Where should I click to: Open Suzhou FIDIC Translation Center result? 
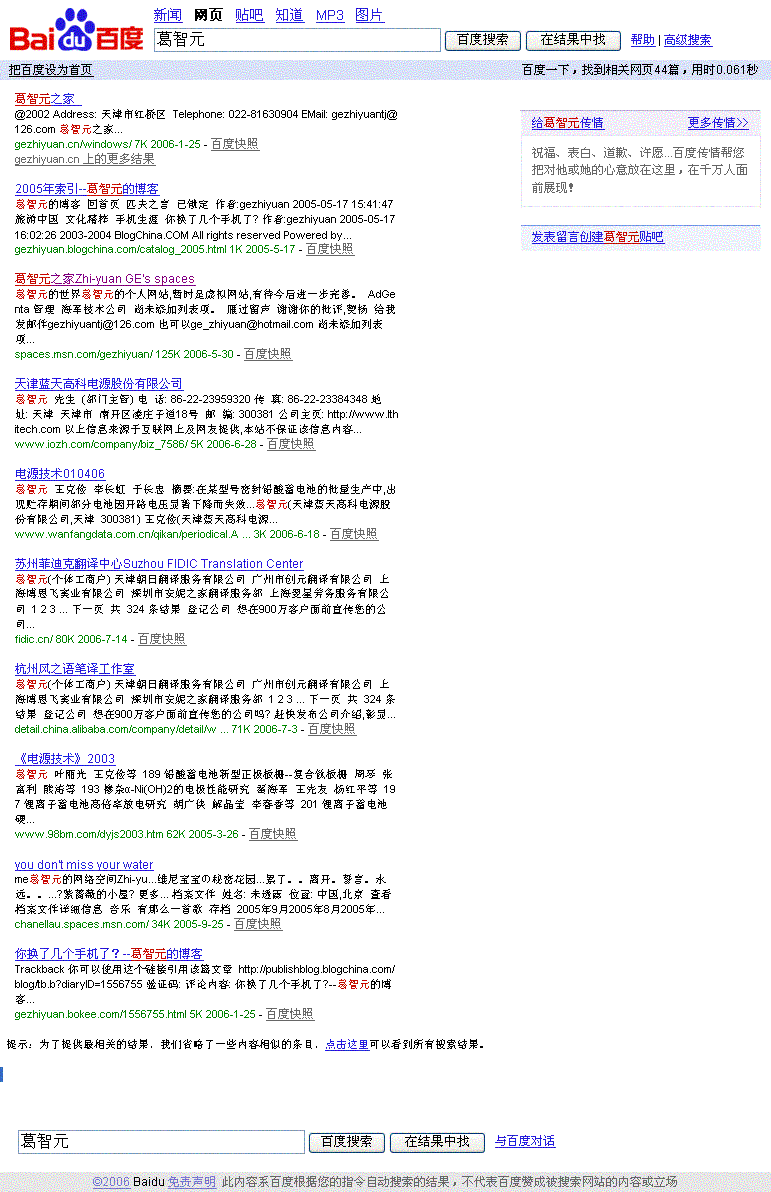pyautogui.click(x=159, y=564)
